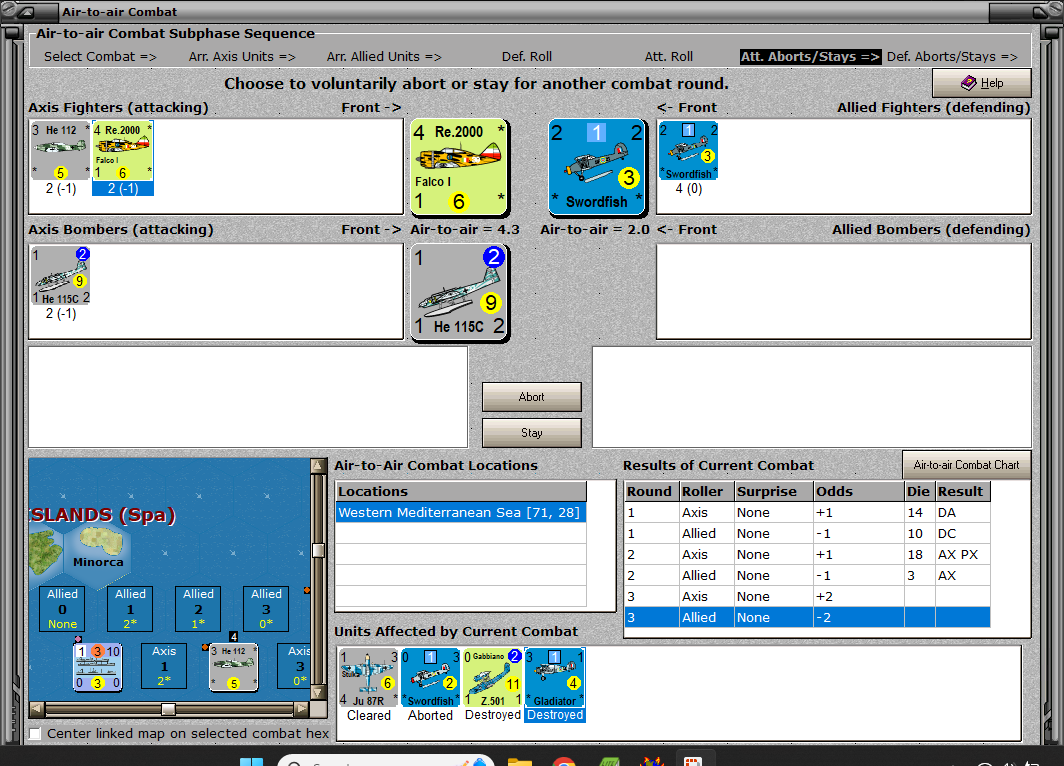Open the Windows Start menu
The image size is (1064, 766).
click(251, 761)
